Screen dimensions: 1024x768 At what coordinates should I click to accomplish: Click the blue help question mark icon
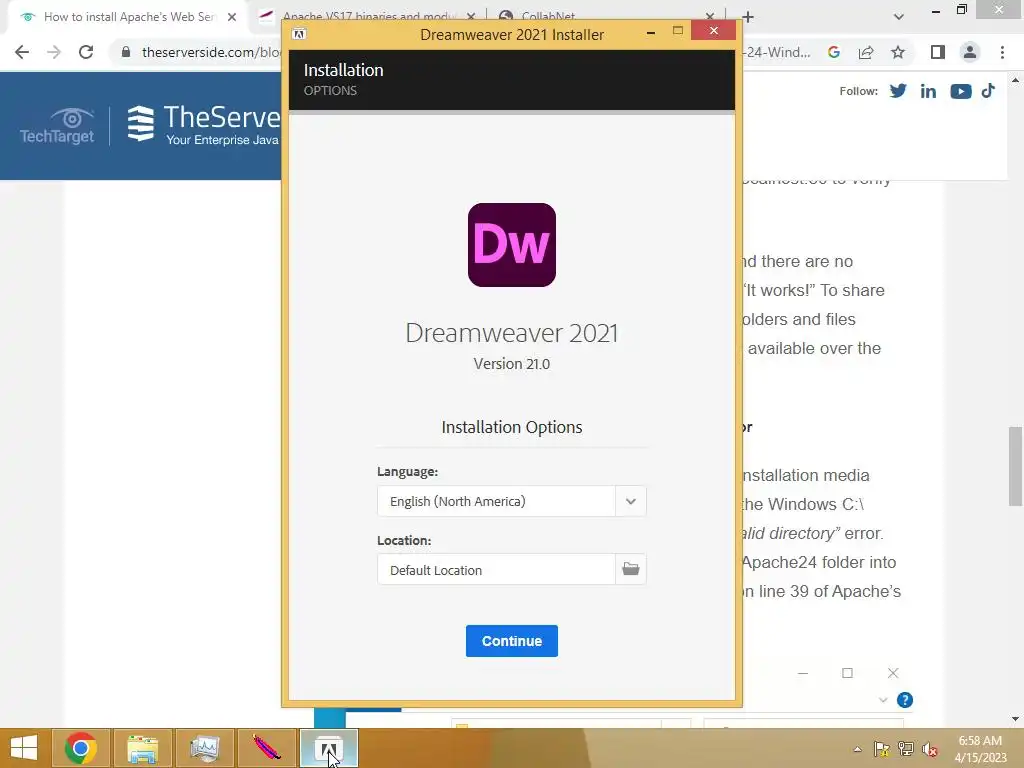pyautogui.click(x=904, y=700)
